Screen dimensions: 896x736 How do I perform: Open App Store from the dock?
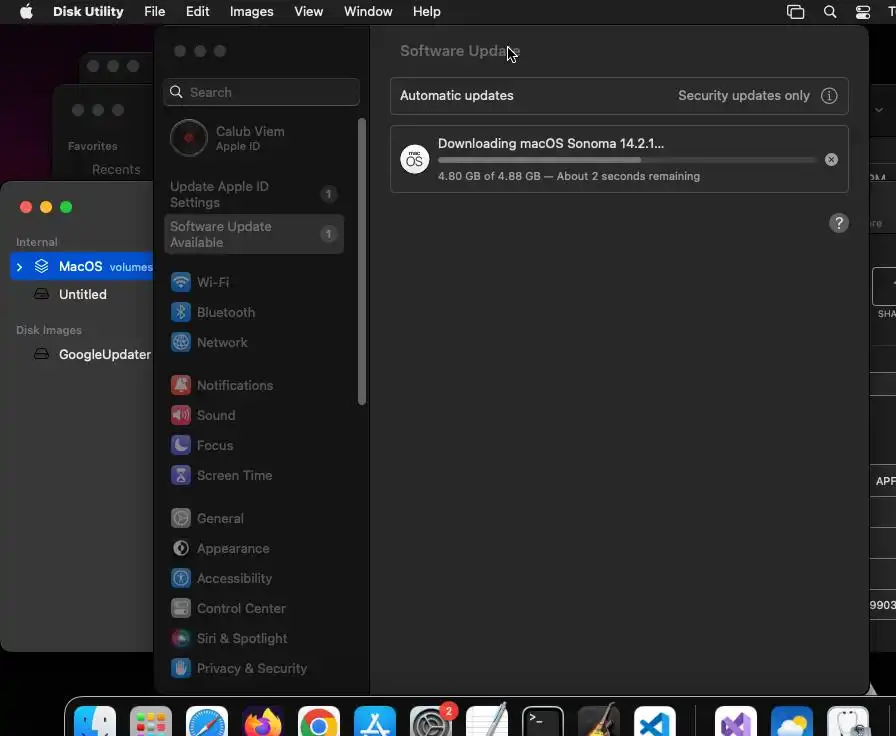(375, 721)
